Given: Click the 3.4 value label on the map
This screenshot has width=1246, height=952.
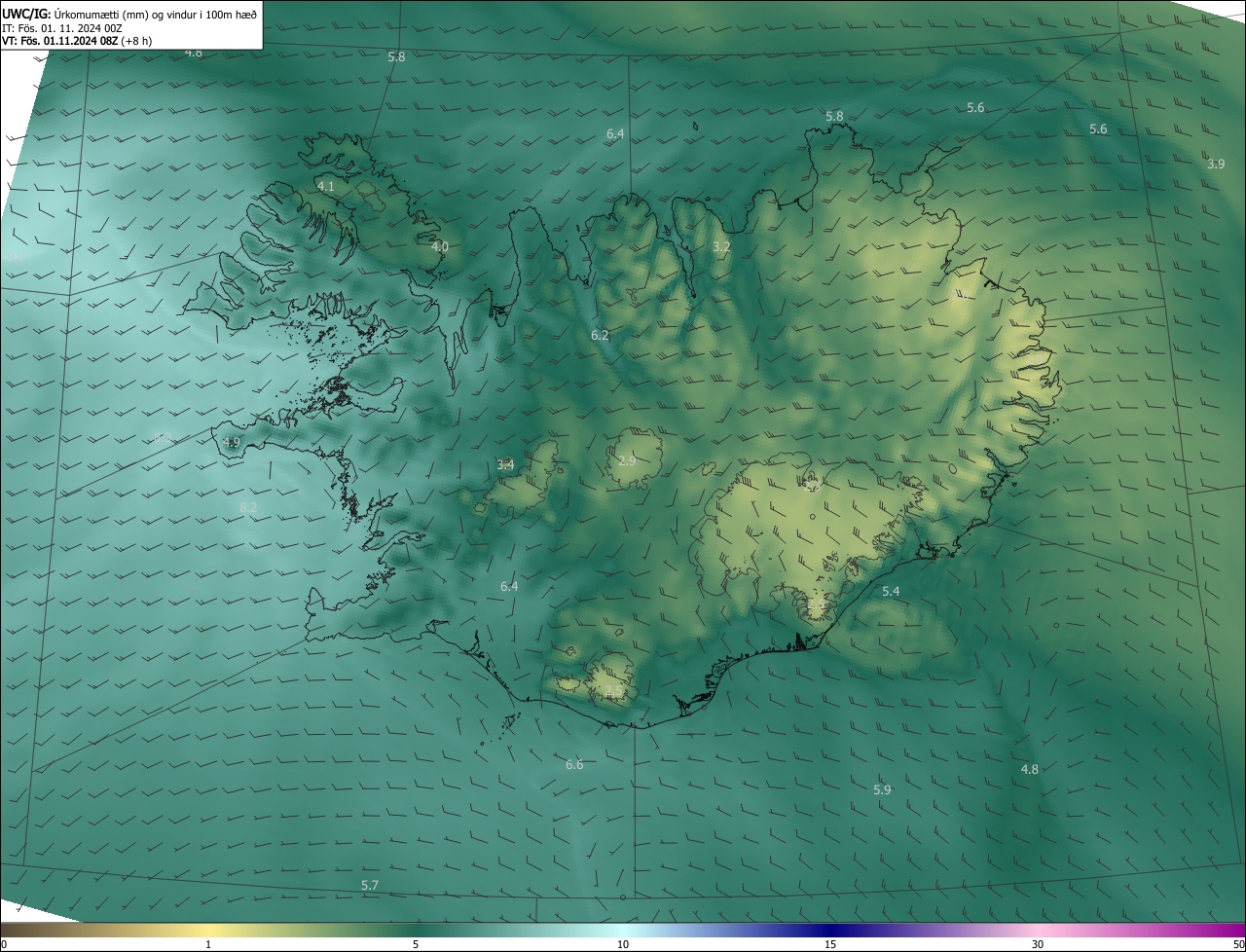Looking at the screenshot, I should 505,464.
